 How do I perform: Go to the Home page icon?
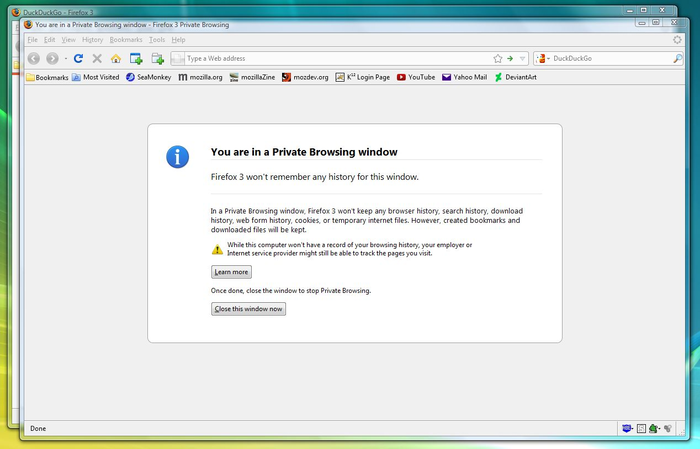click(x=116, y=58)
